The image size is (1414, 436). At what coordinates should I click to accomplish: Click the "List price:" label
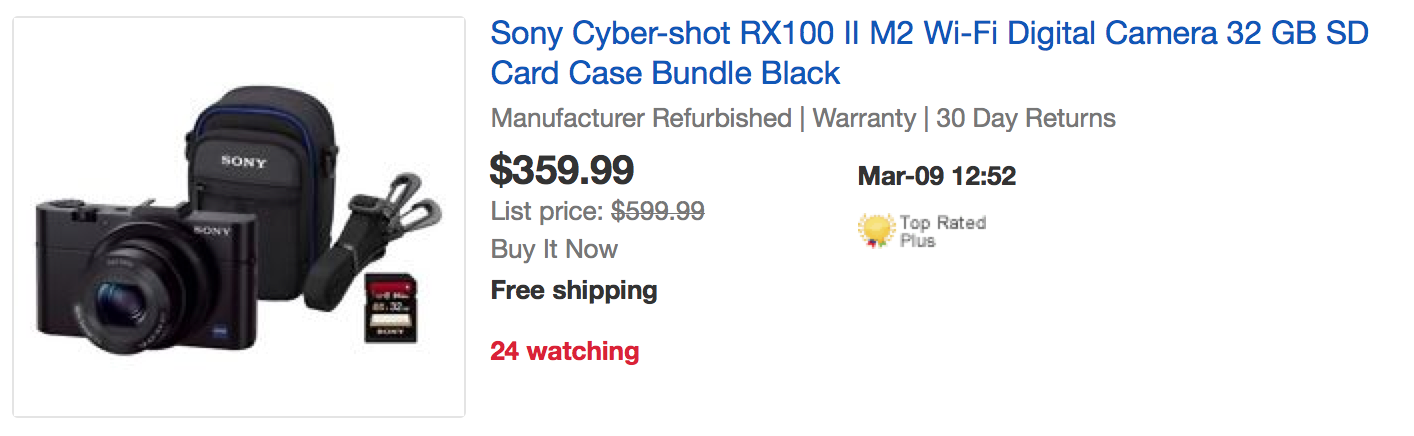pos(547,211)
